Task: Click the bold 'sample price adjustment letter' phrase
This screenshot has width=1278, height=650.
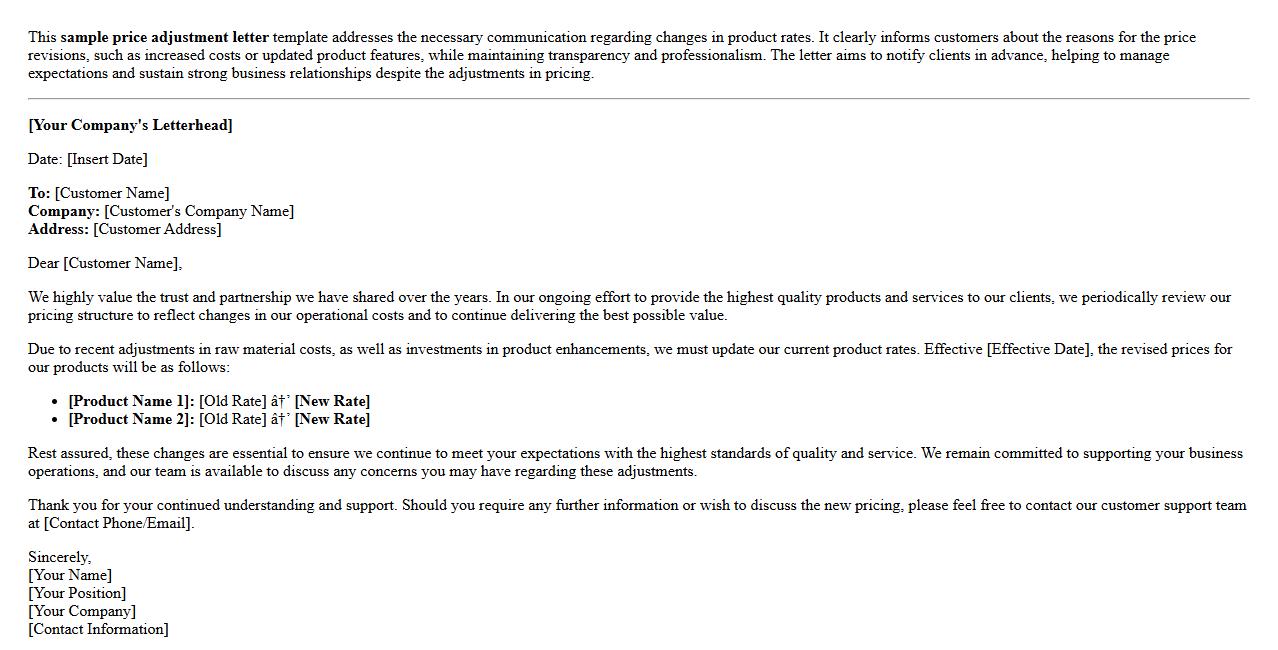Action: tap(165, 38)
